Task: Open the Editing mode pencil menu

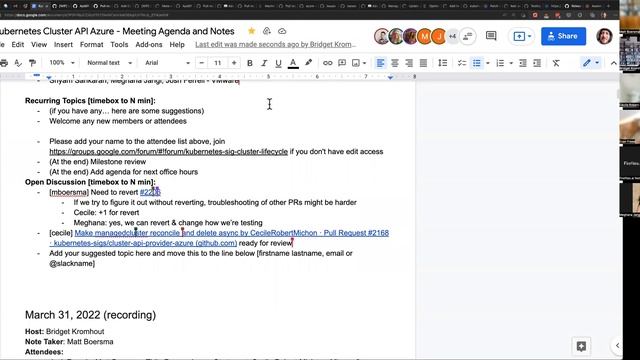Action: click(591, 63)
